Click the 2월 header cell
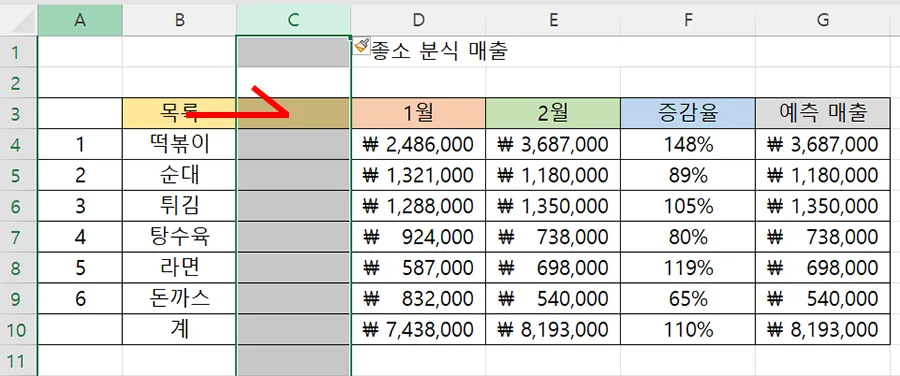The width and height of the screenshot is (900, 376). 553,114
